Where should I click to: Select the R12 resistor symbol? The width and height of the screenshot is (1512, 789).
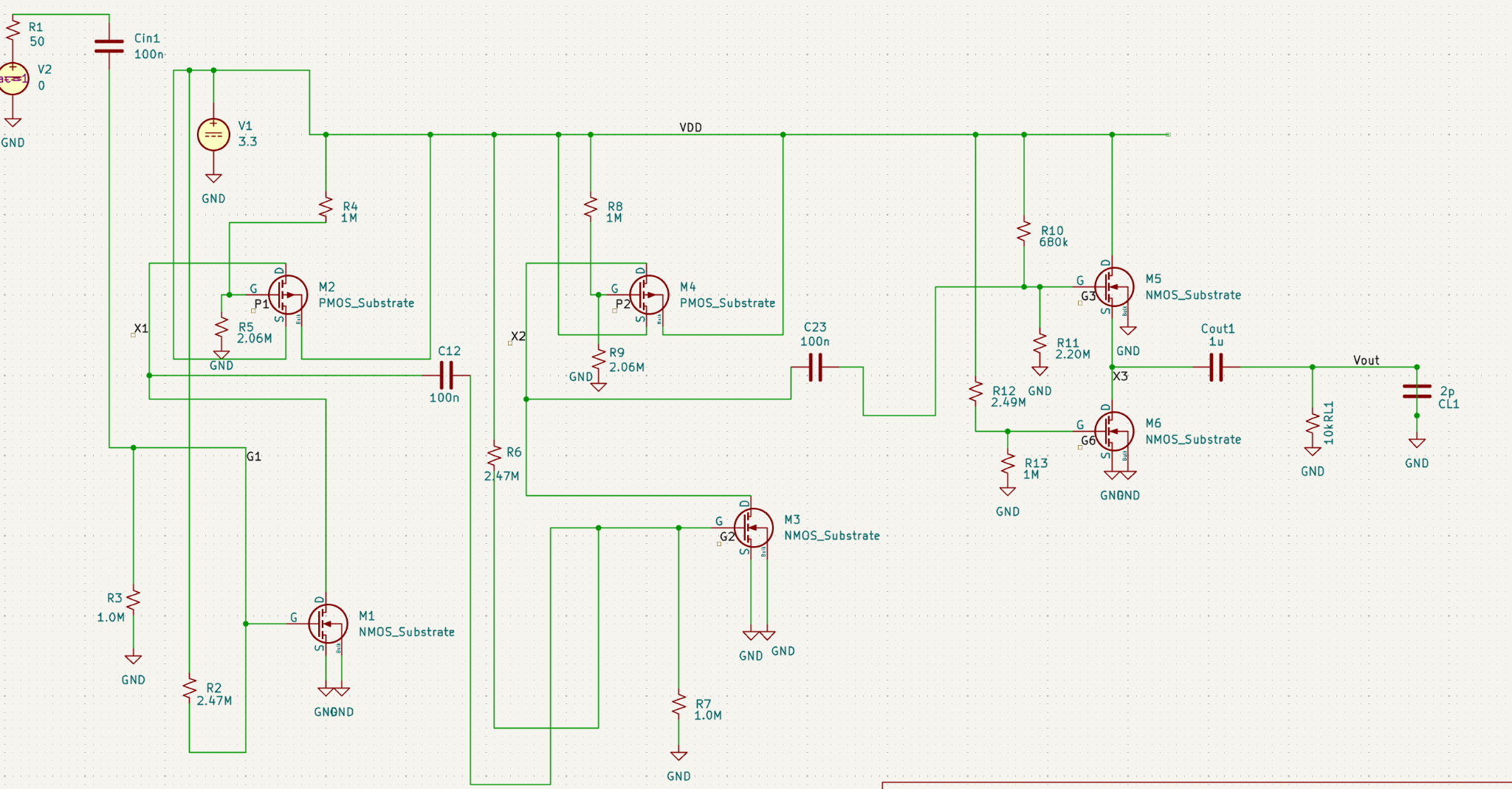(x=975, y=391)
